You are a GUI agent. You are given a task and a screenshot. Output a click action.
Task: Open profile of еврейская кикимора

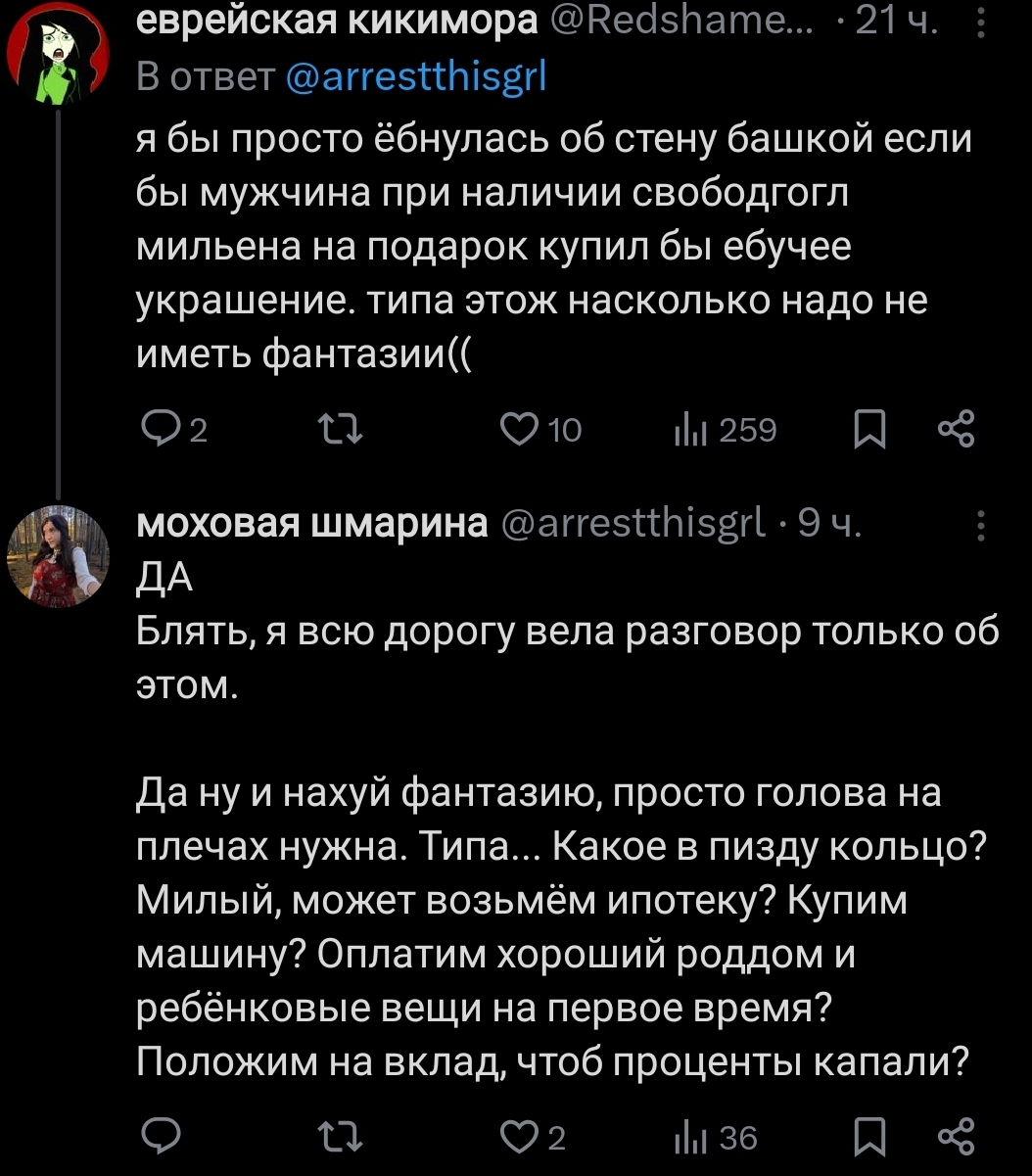(x=337, y=22)
